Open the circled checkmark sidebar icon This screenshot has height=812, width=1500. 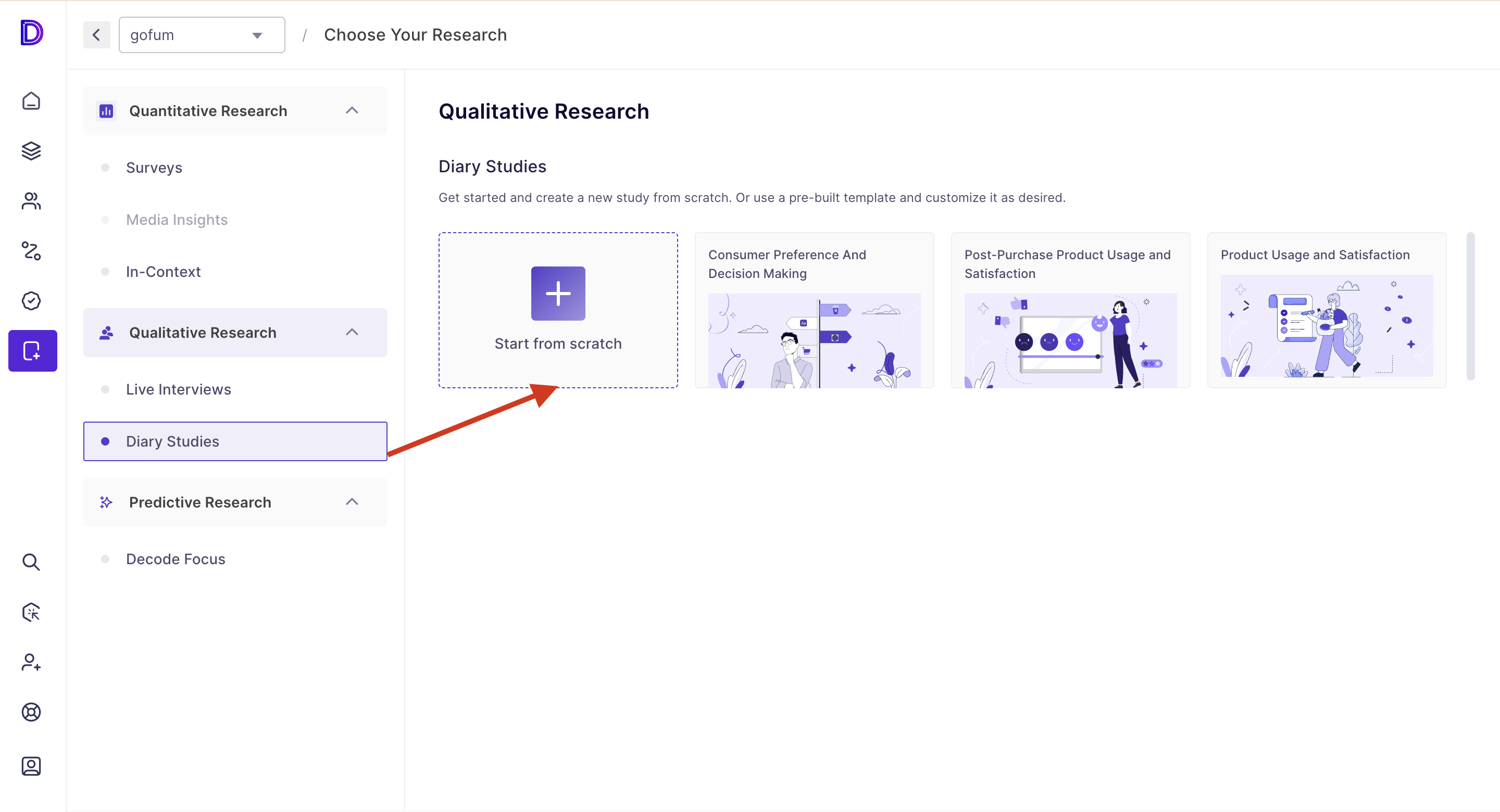[31, 301]
